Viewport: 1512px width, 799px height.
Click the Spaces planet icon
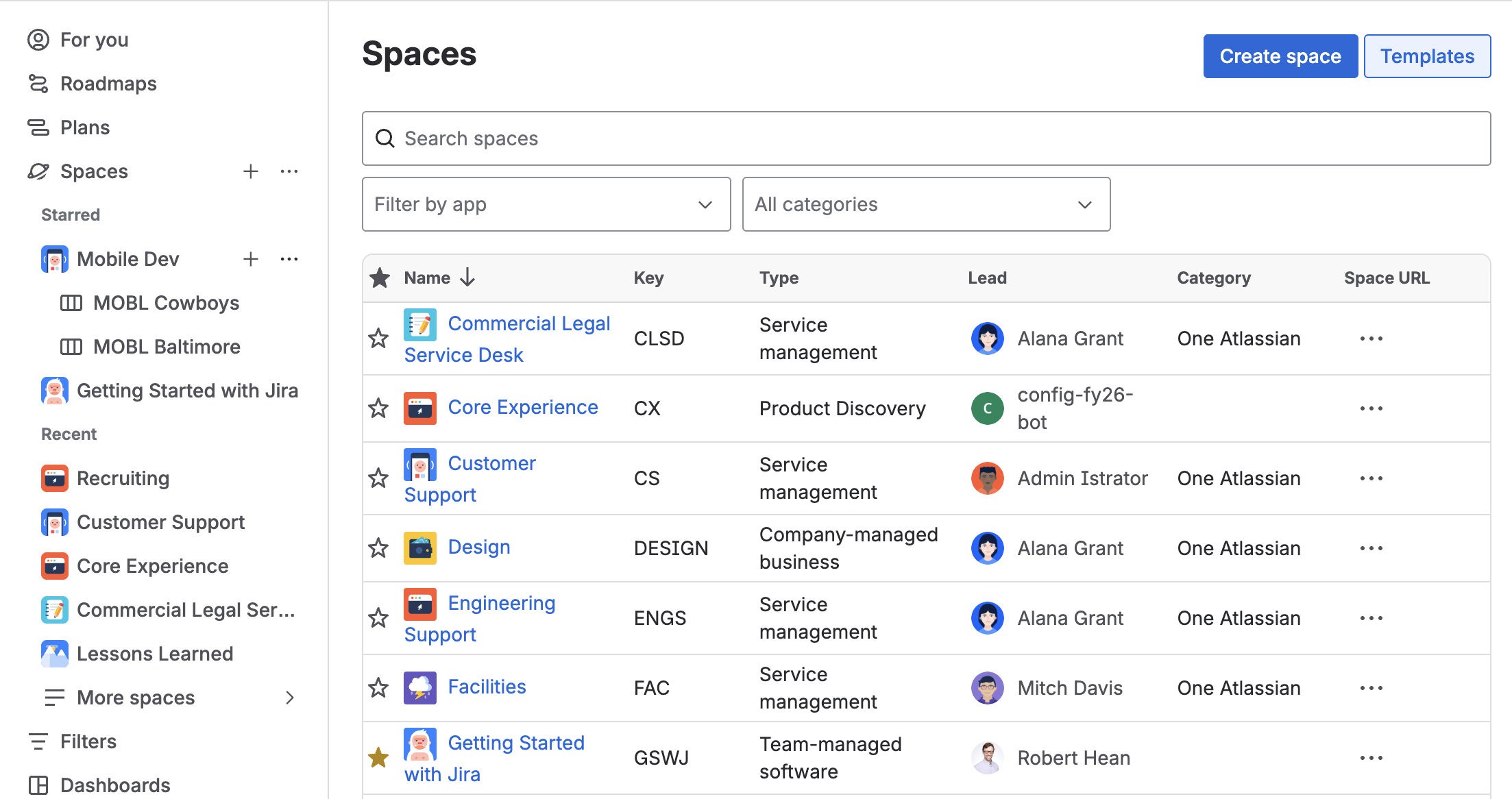click(x=39, y=171)
